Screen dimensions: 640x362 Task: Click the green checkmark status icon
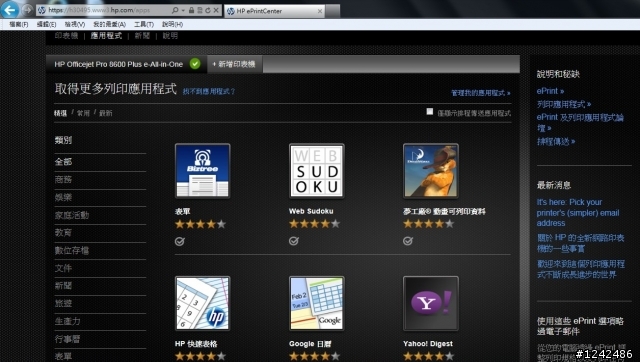coord(195,64)
